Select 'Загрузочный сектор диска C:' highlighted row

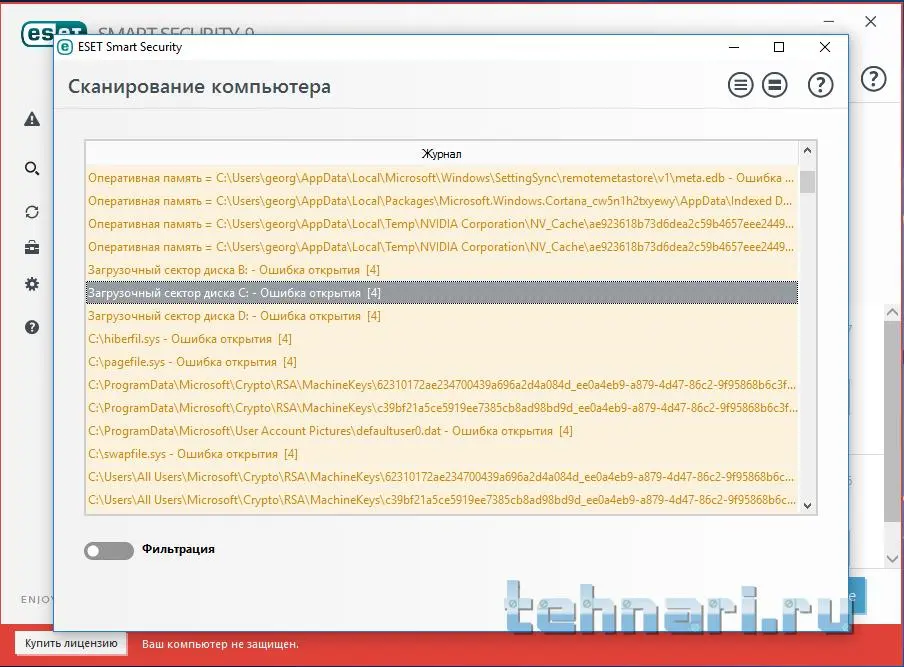pyautogui.click(x=442, y=293)
